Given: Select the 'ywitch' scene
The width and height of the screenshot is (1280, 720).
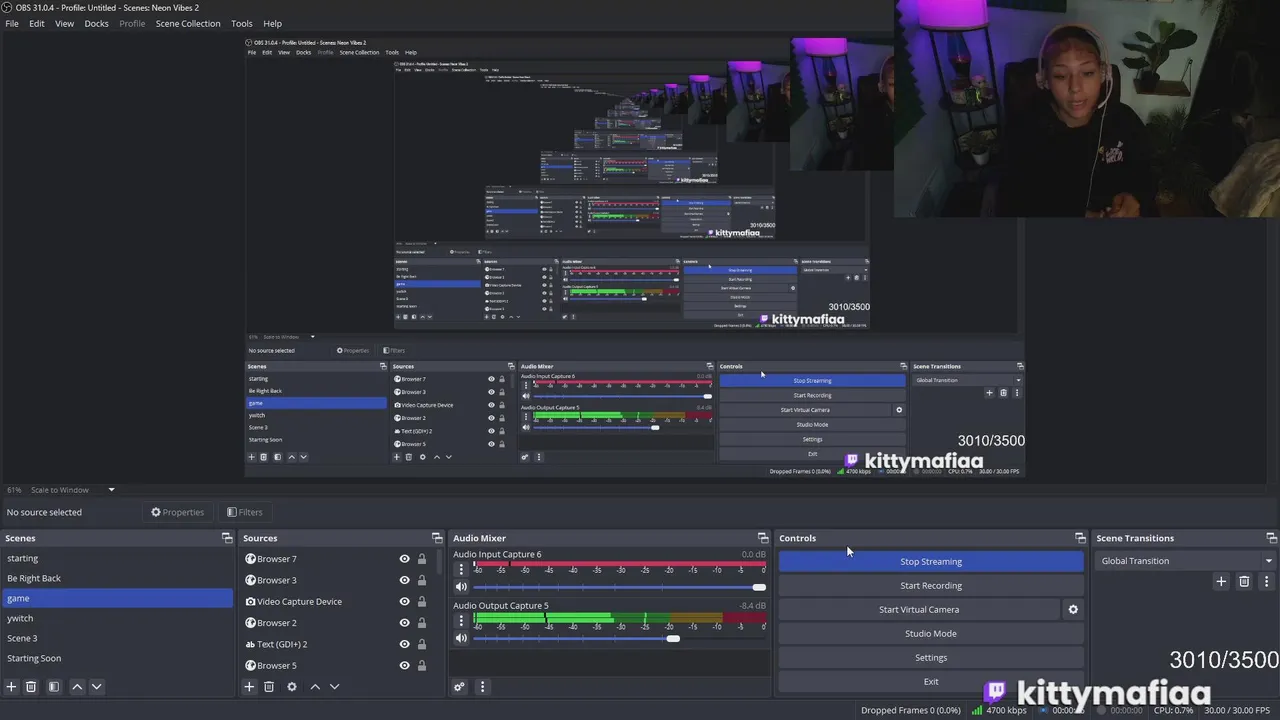Looking at the screenshot, I should tap(116, 618).
